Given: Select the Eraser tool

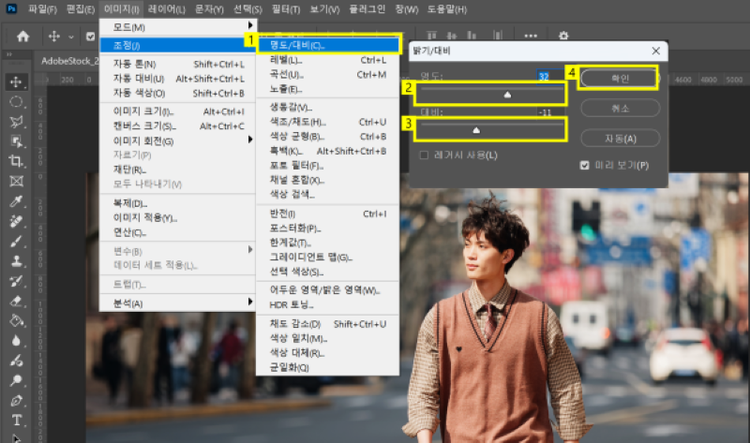Looking at the screenshot, I should [16, 301].
